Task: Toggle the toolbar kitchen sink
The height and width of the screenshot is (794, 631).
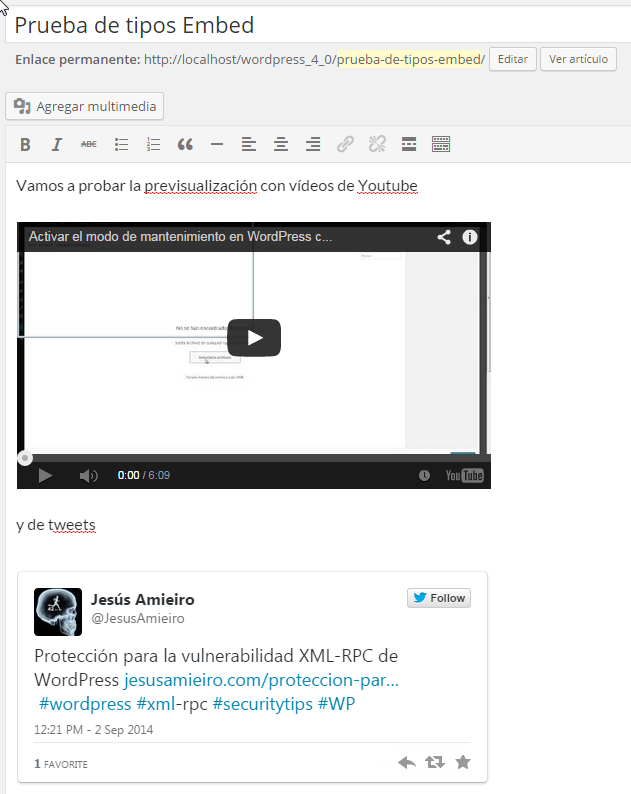Action: [441, 144]
